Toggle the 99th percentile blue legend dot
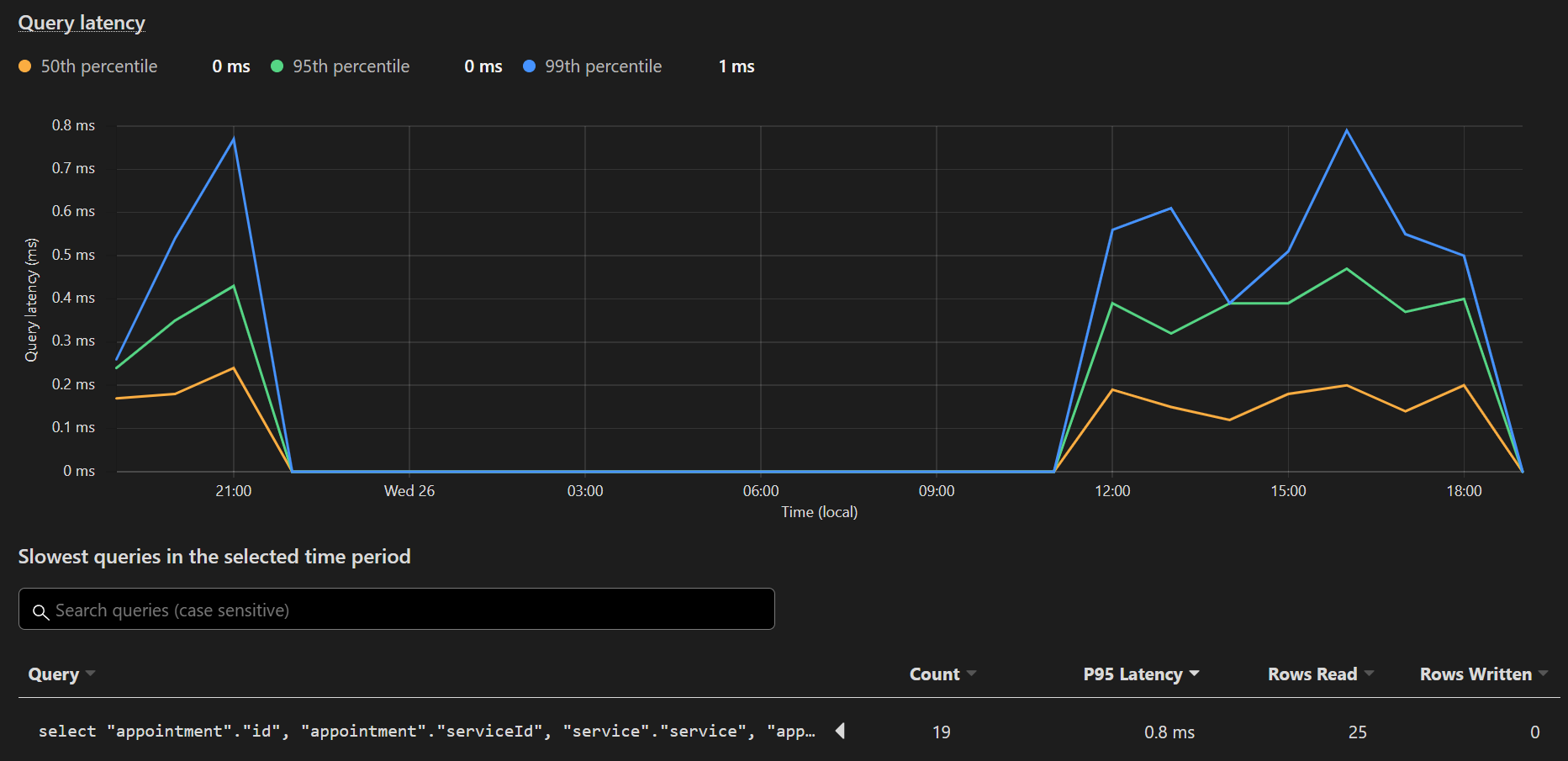This screenshot has height=761, width=1568. pos(529,66)
